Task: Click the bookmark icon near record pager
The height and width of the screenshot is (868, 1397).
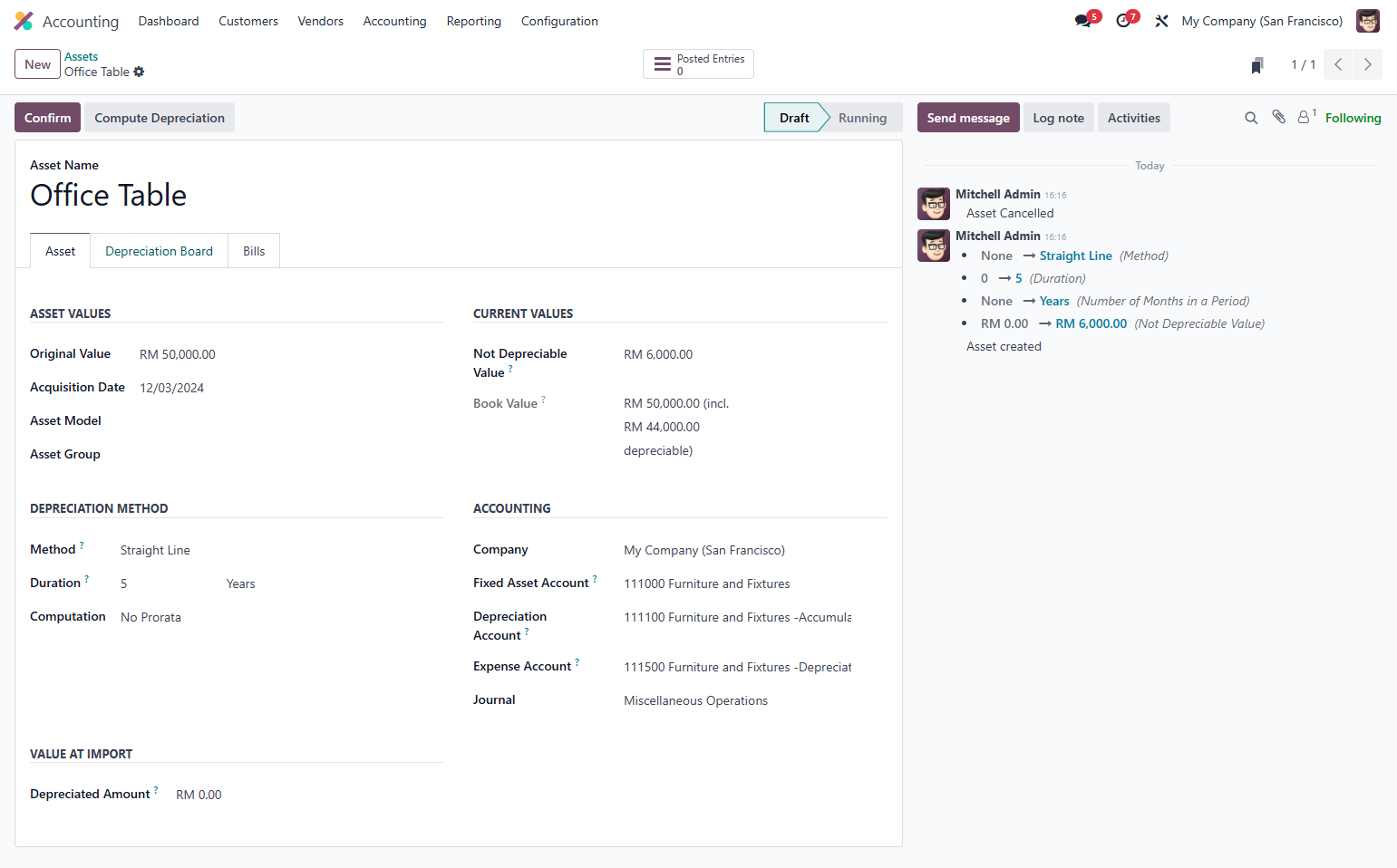Action: (1256, 65)
